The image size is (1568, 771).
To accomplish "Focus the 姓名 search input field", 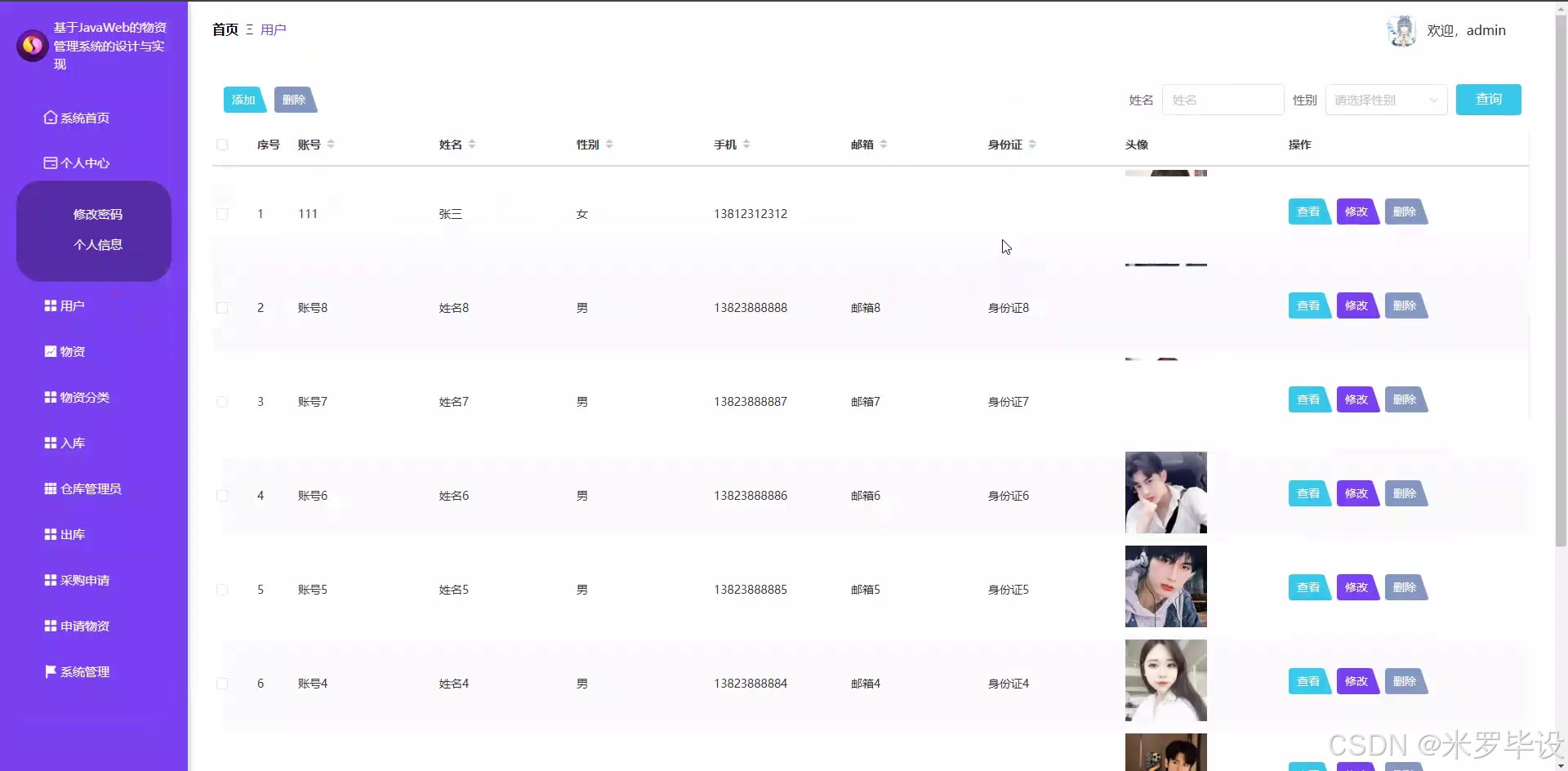I will (x=1223, y=100).
